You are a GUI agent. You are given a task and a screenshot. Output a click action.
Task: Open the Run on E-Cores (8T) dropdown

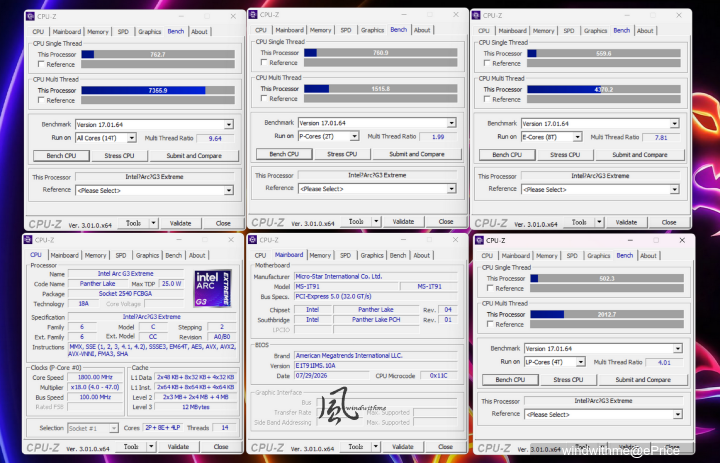pos(578,137)
